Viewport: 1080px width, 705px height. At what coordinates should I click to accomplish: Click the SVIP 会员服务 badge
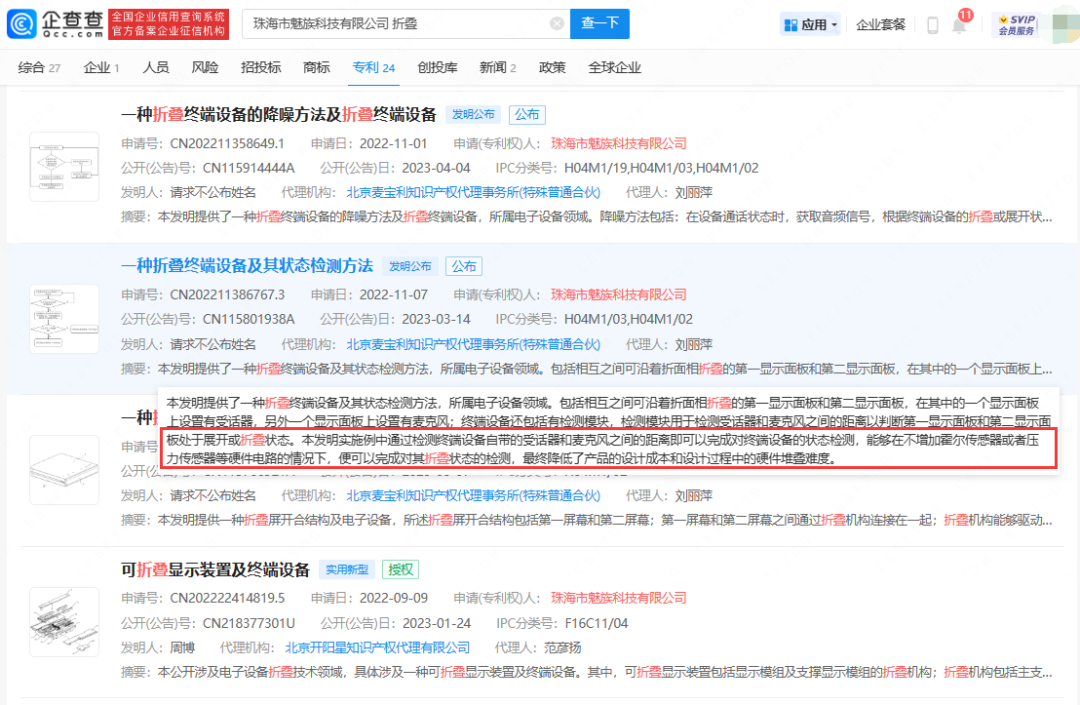click(x=1016, y=25)
